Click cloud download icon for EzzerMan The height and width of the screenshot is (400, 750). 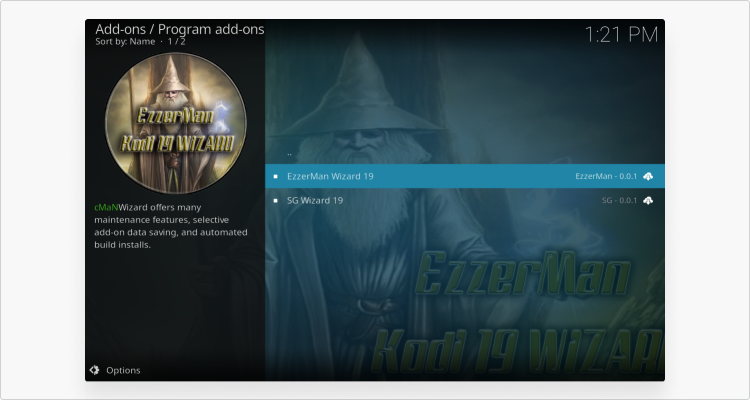[648, 176]
